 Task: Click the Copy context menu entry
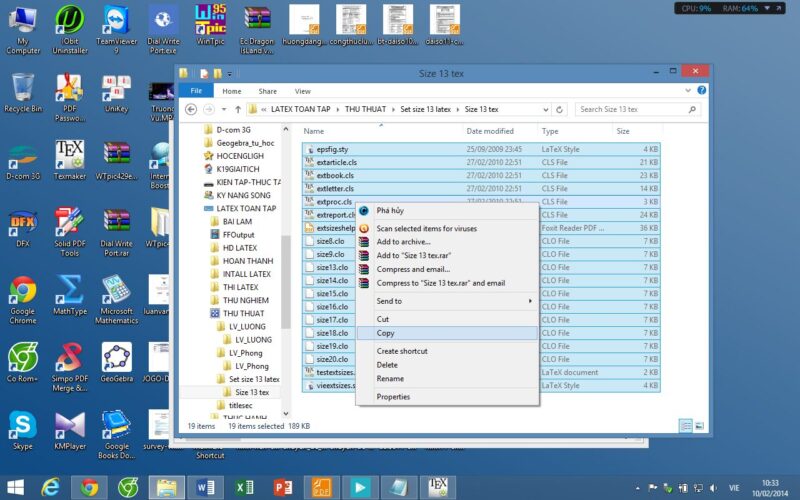tap(386, 333)
